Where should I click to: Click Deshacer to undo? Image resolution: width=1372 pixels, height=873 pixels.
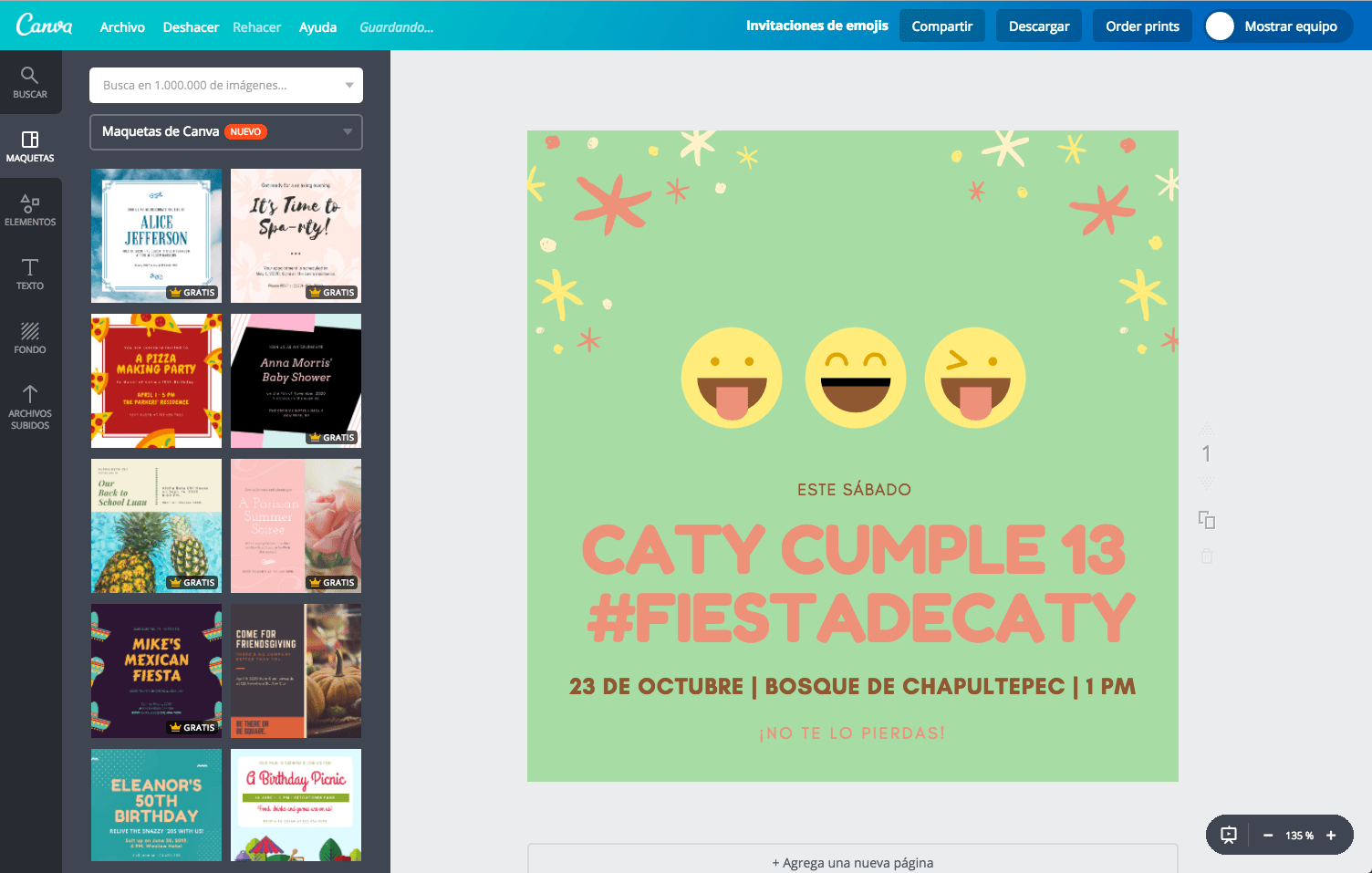click(191, 27)
